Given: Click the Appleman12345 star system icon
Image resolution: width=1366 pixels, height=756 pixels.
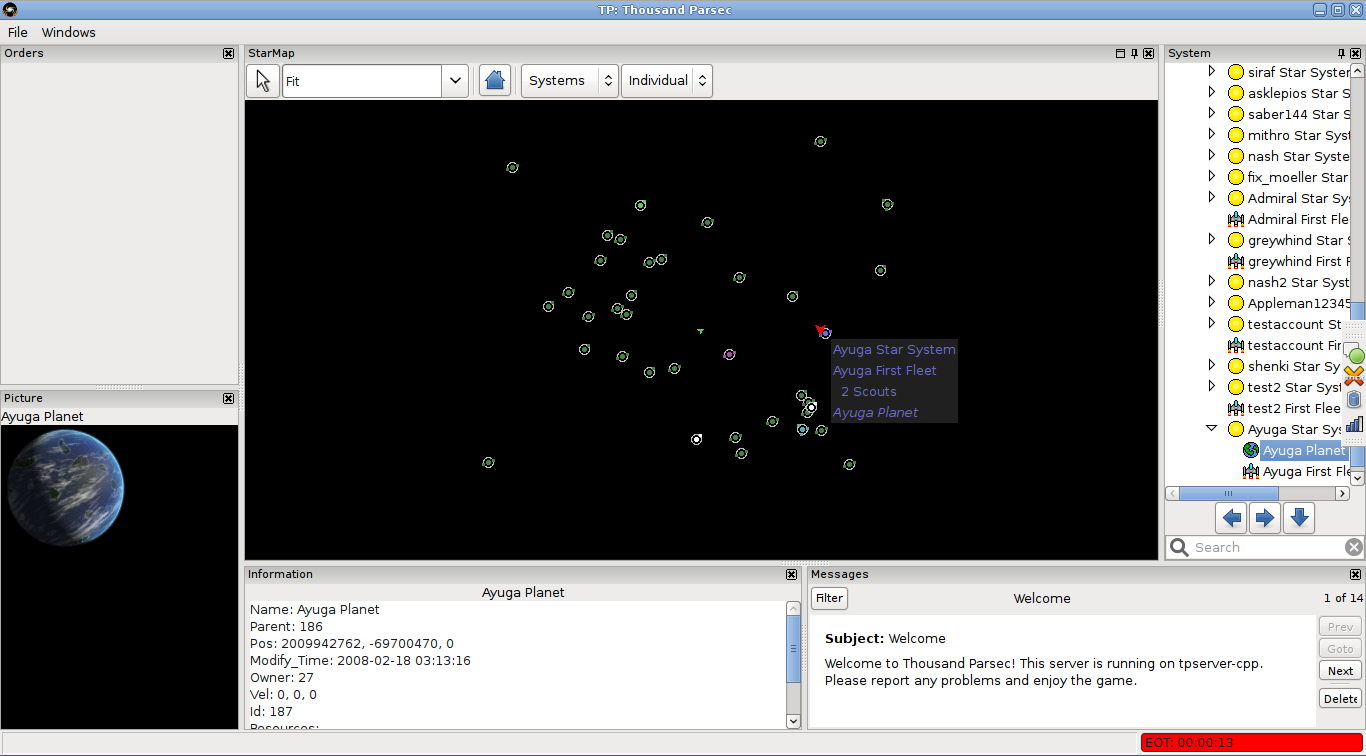Looking at the screenshot, I should 1236,303.
